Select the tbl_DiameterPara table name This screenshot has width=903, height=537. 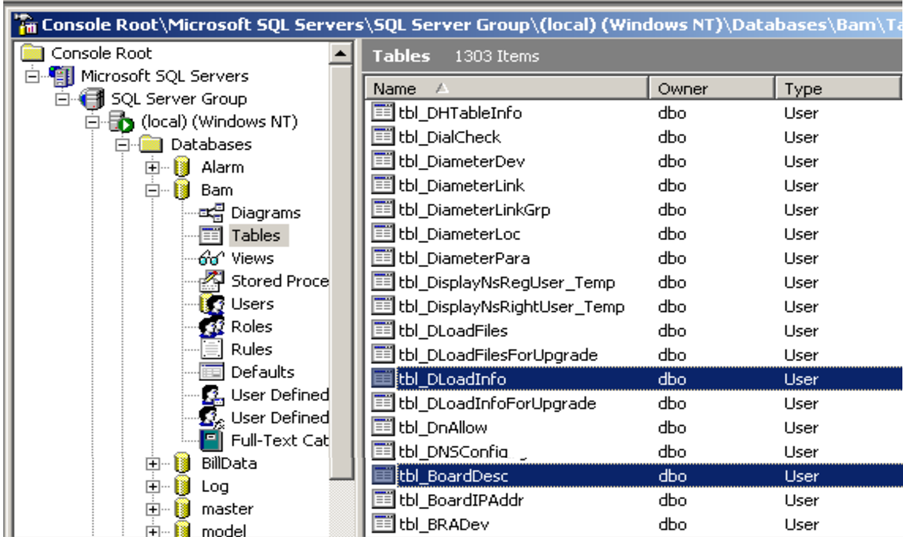pos(464,258)
